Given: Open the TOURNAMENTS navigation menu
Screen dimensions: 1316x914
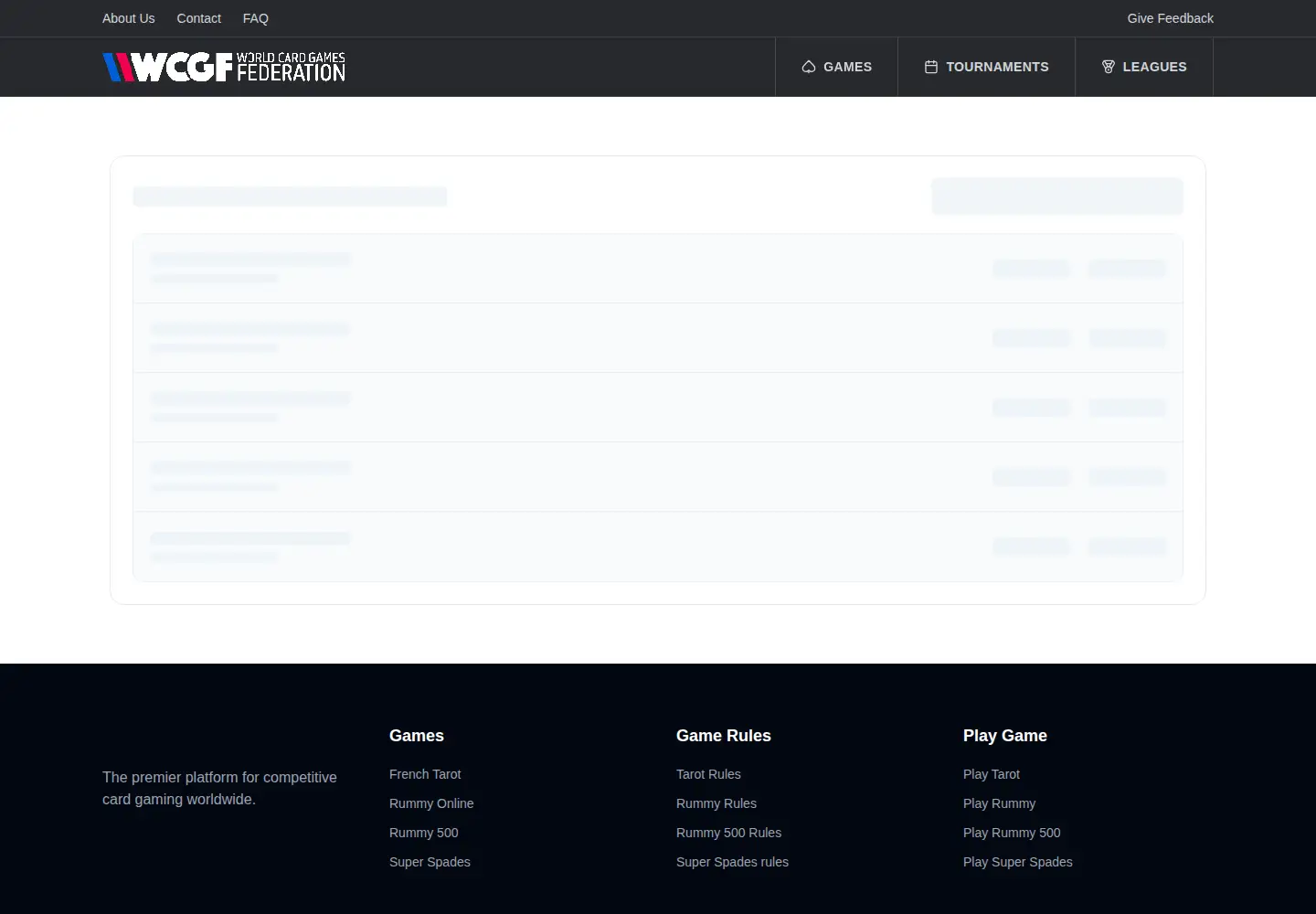Looking at the screenshot, I should click(987, 67).
